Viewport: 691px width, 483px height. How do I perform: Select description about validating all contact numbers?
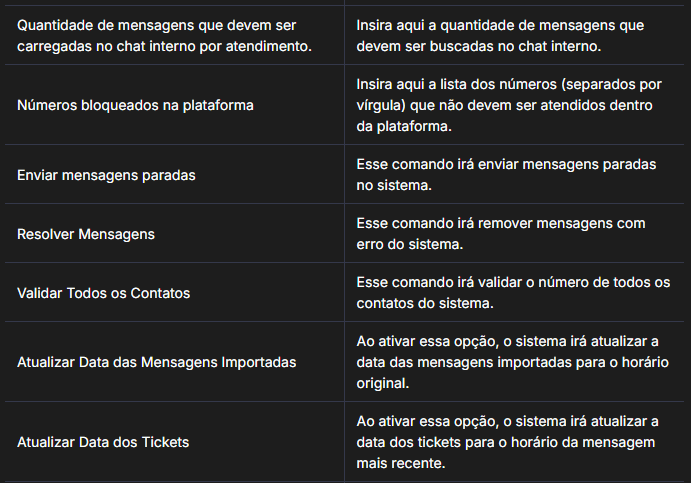tap(513, 293)
